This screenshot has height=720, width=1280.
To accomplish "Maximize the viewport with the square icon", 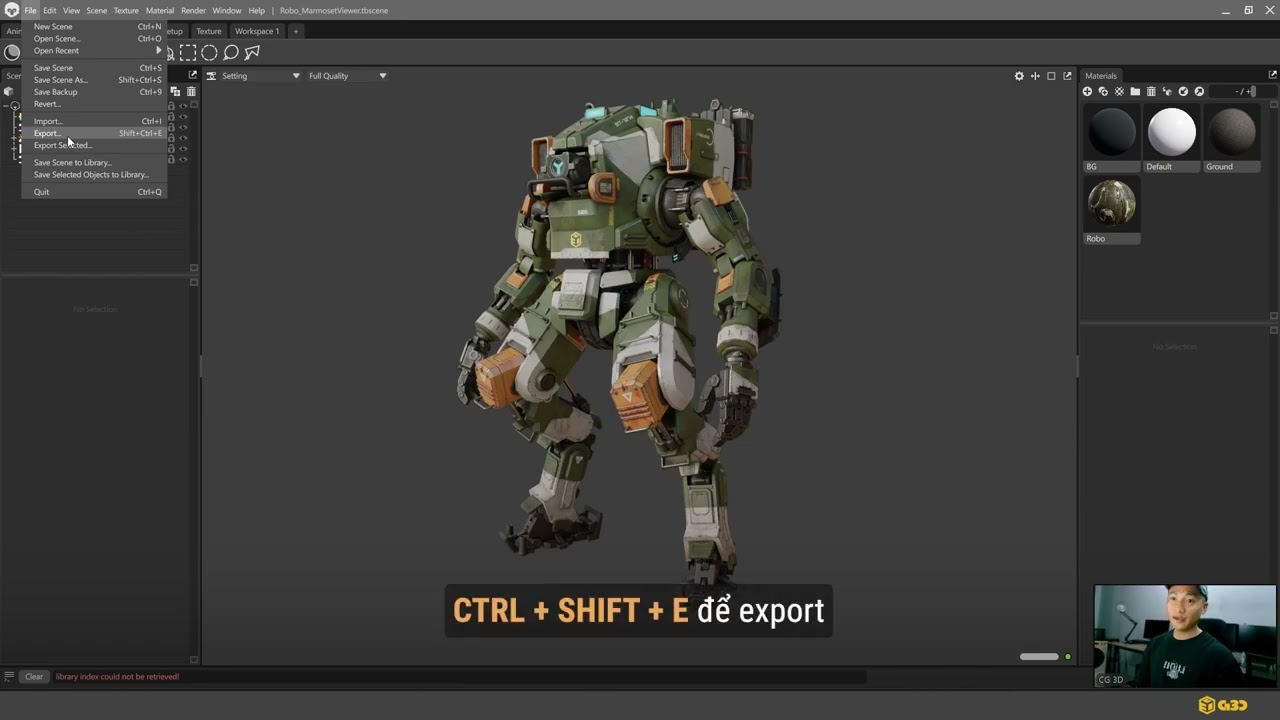I will 1051,76.
